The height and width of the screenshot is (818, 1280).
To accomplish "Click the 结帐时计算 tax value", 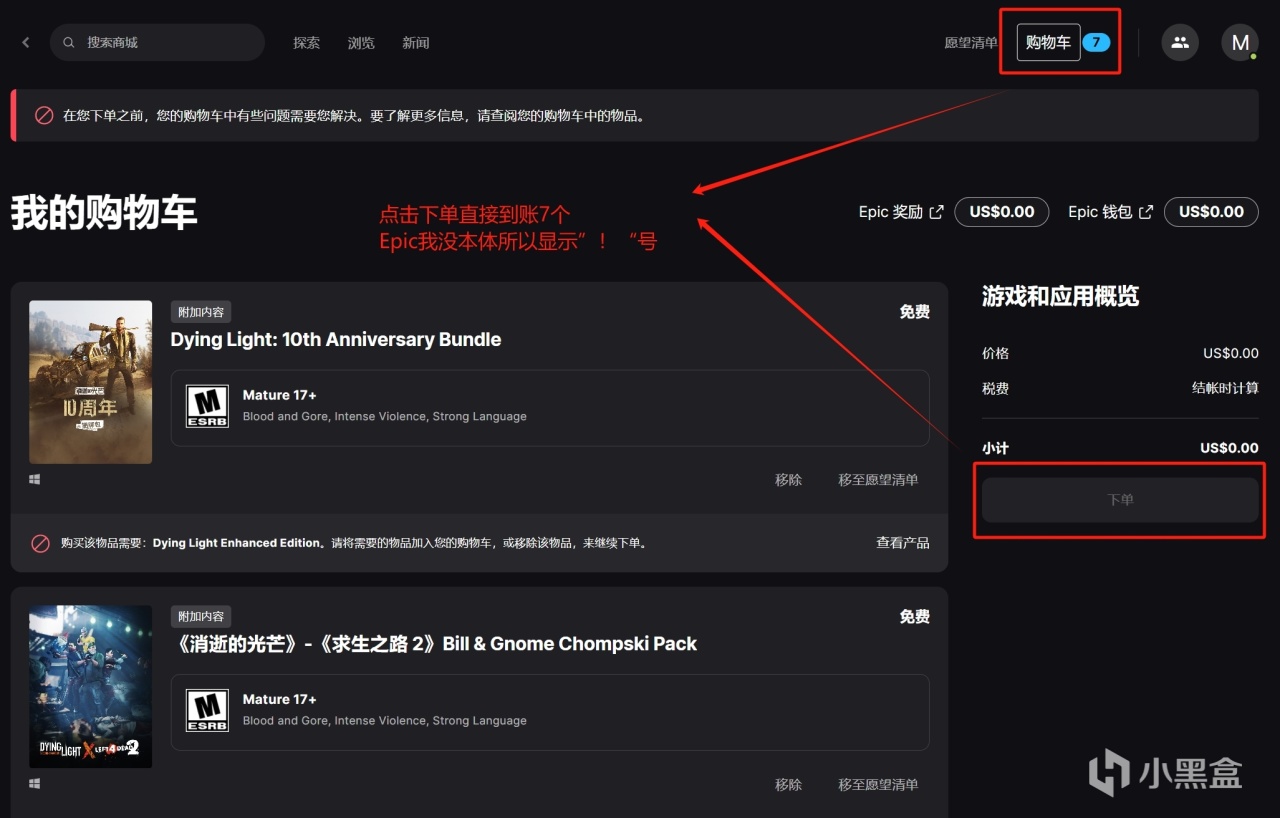I will pyautogui.click(x=1225, y=388).
